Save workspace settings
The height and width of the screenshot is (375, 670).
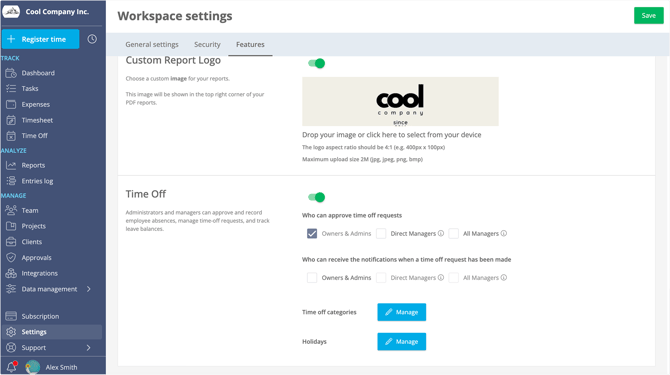(649, 15)
